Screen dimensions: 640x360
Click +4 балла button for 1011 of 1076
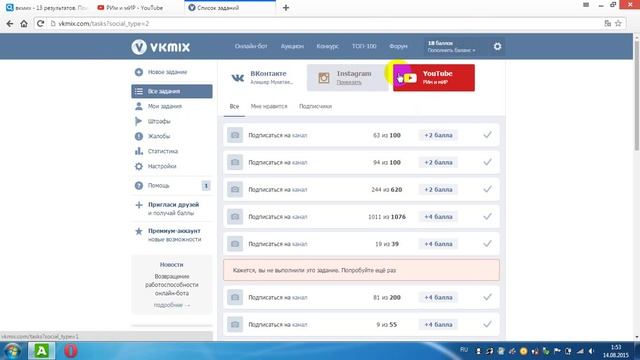pos(438,217)
